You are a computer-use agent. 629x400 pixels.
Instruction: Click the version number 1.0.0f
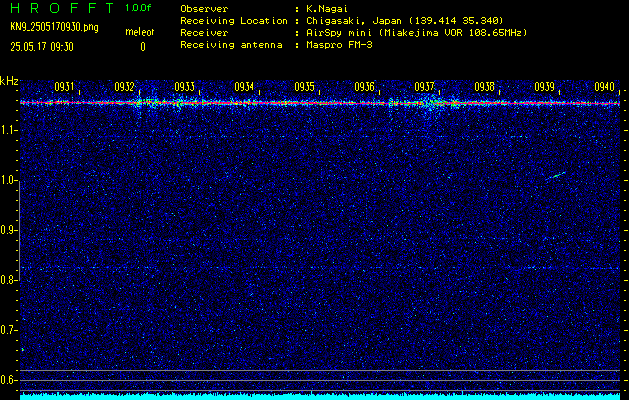(x=138, y=8)
